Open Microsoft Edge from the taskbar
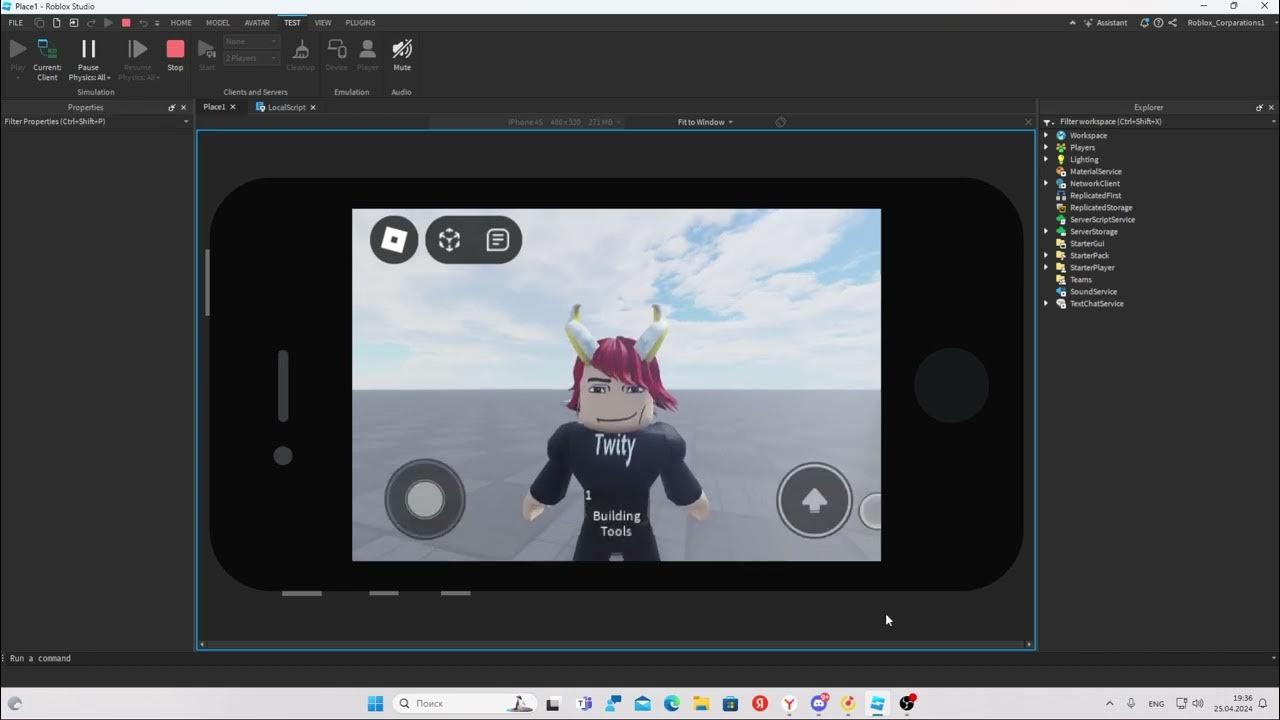This screenshot has height=720, width=1280. pyautogui.click(x=671, y=703)
